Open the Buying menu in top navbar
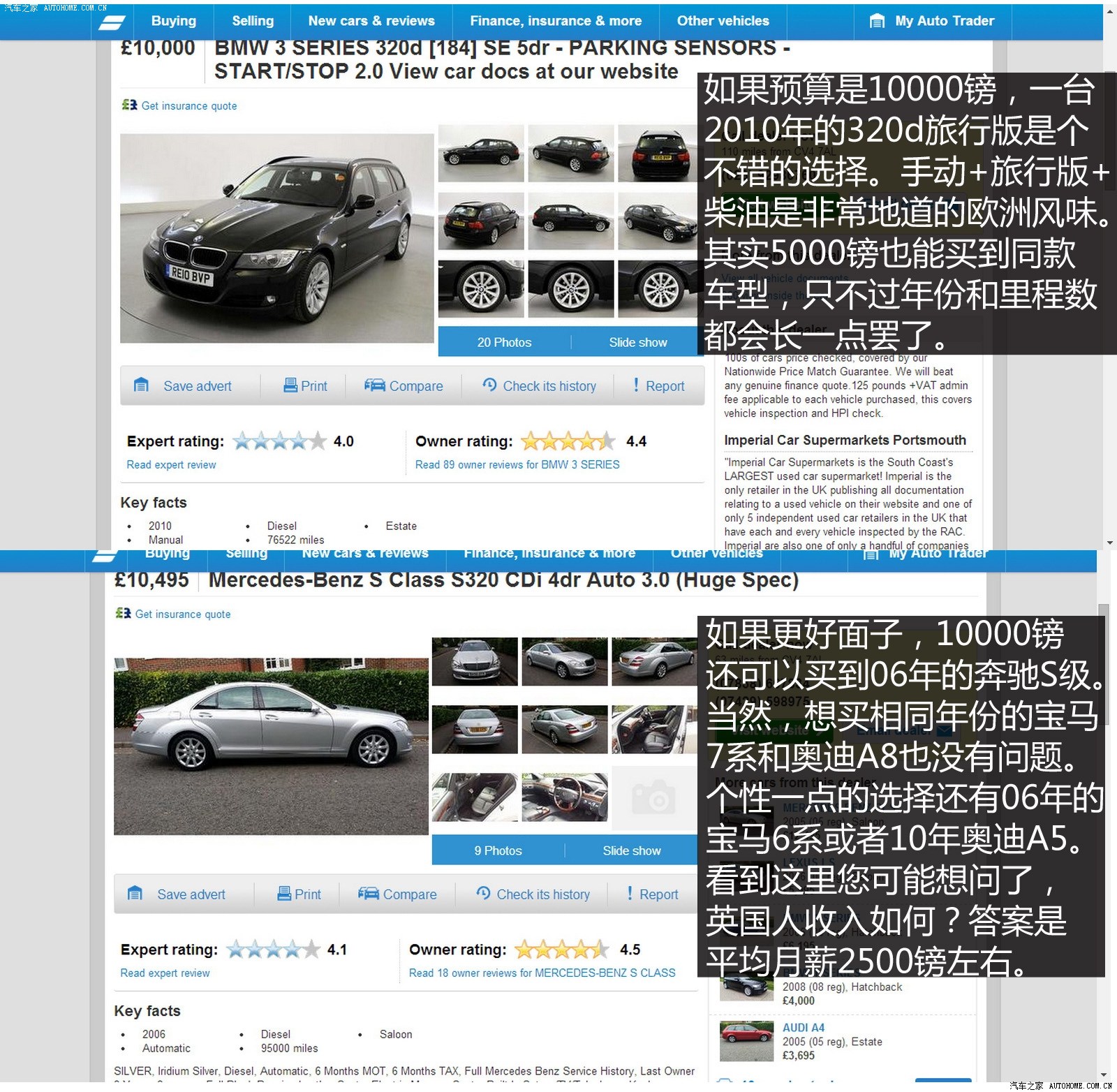The width and height of the screenshot is (1117, 1092). pyautogui.click(x=173, y=21)
